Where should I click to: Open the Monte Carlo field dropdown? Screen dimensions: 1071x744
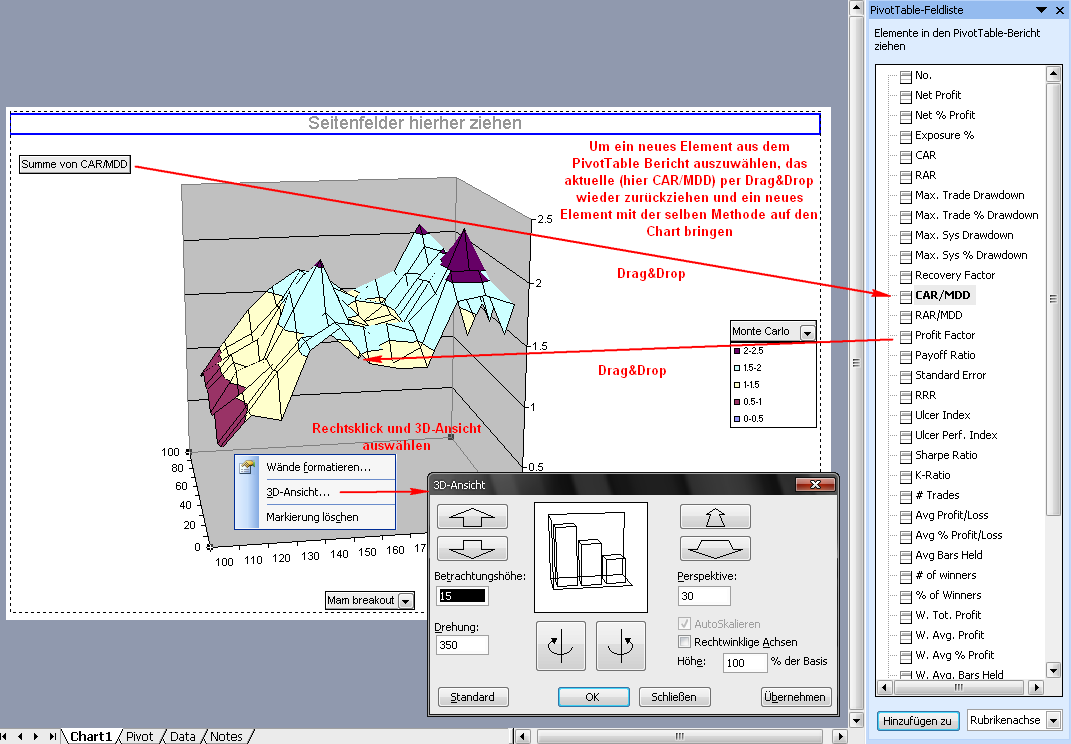coord(807,332)
